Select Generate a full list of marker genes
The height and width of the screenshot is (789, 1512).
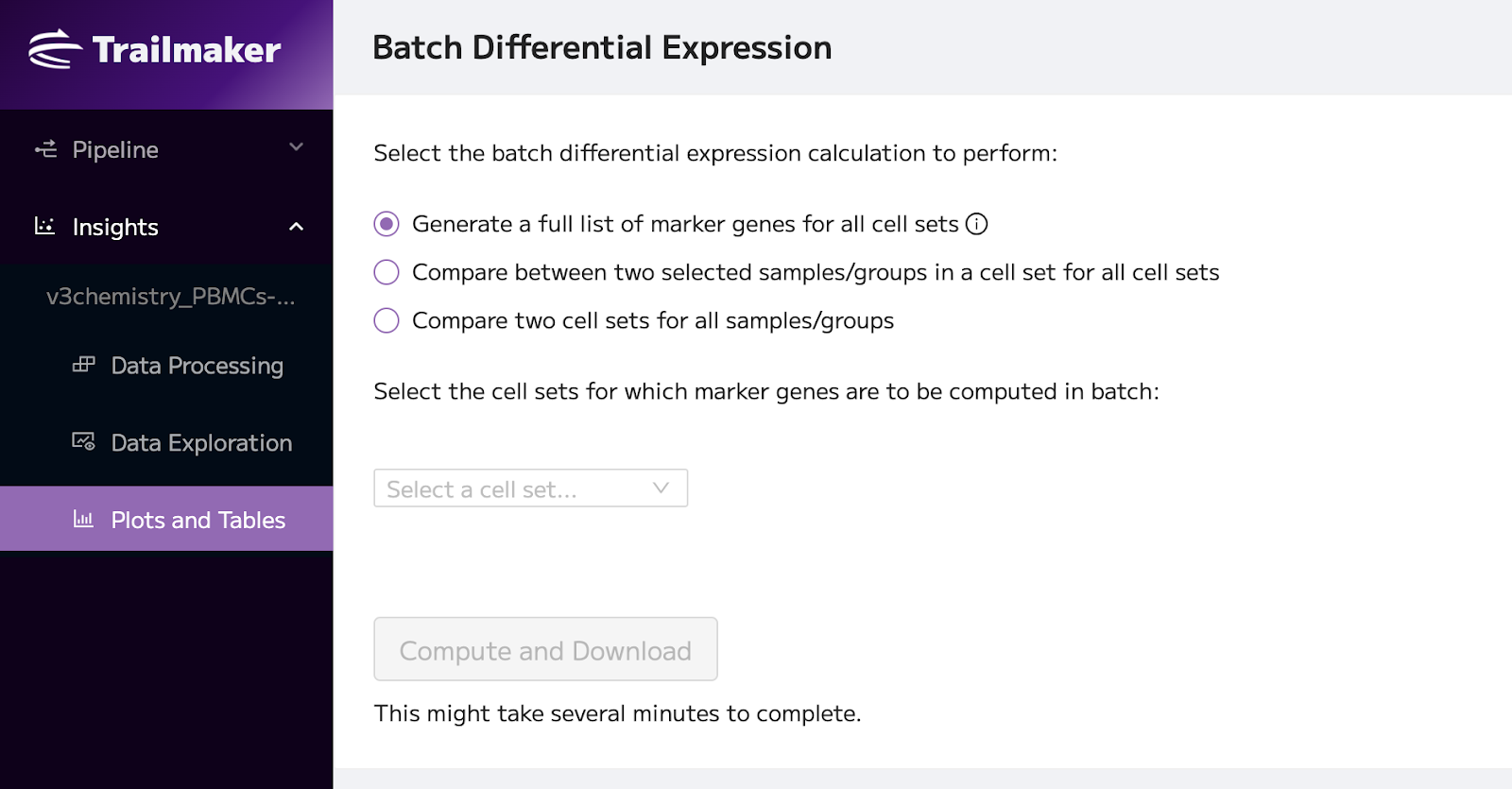tap(387, 224)
